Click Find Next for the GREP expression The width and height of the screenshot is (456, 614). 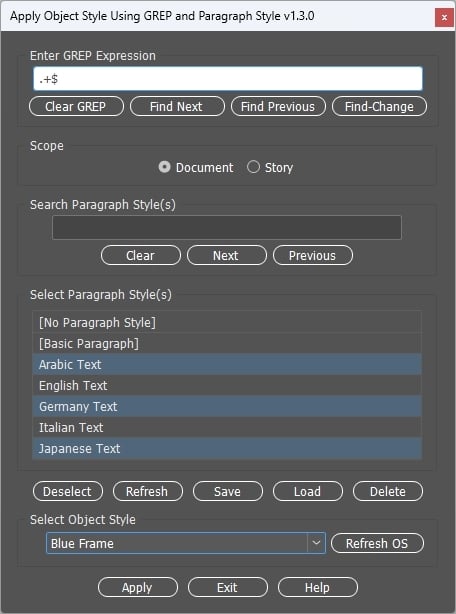177,107
